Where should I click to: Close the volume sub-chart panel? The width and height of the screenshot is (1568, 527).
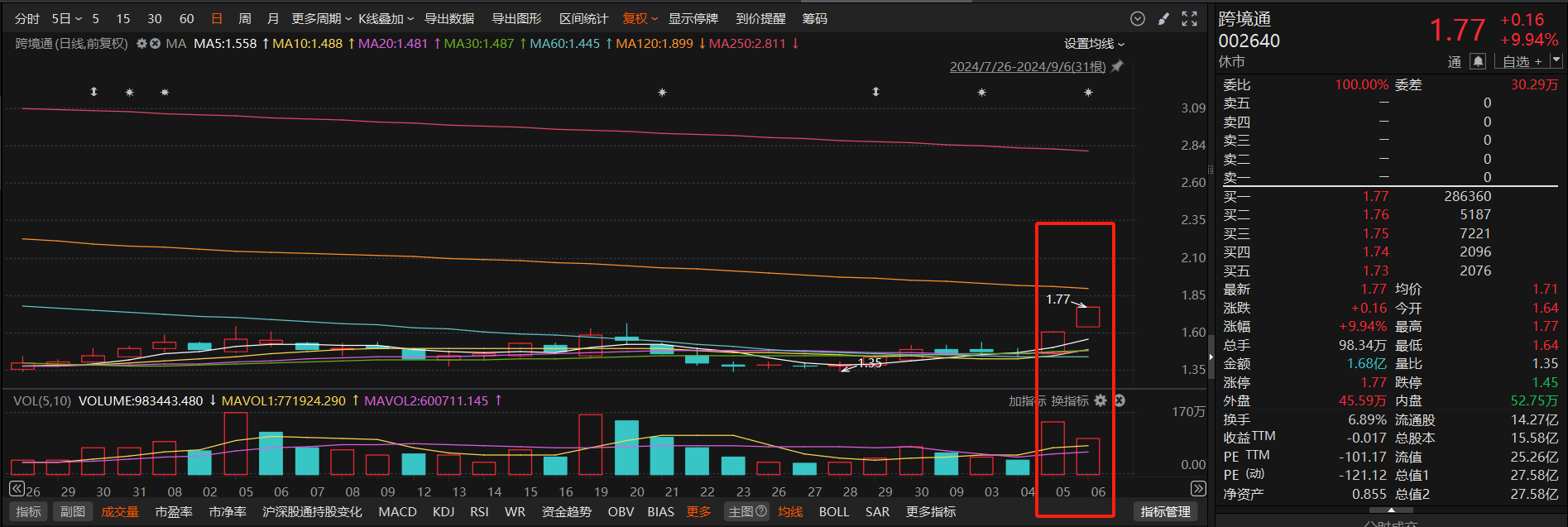click(x=1119, y=400)
